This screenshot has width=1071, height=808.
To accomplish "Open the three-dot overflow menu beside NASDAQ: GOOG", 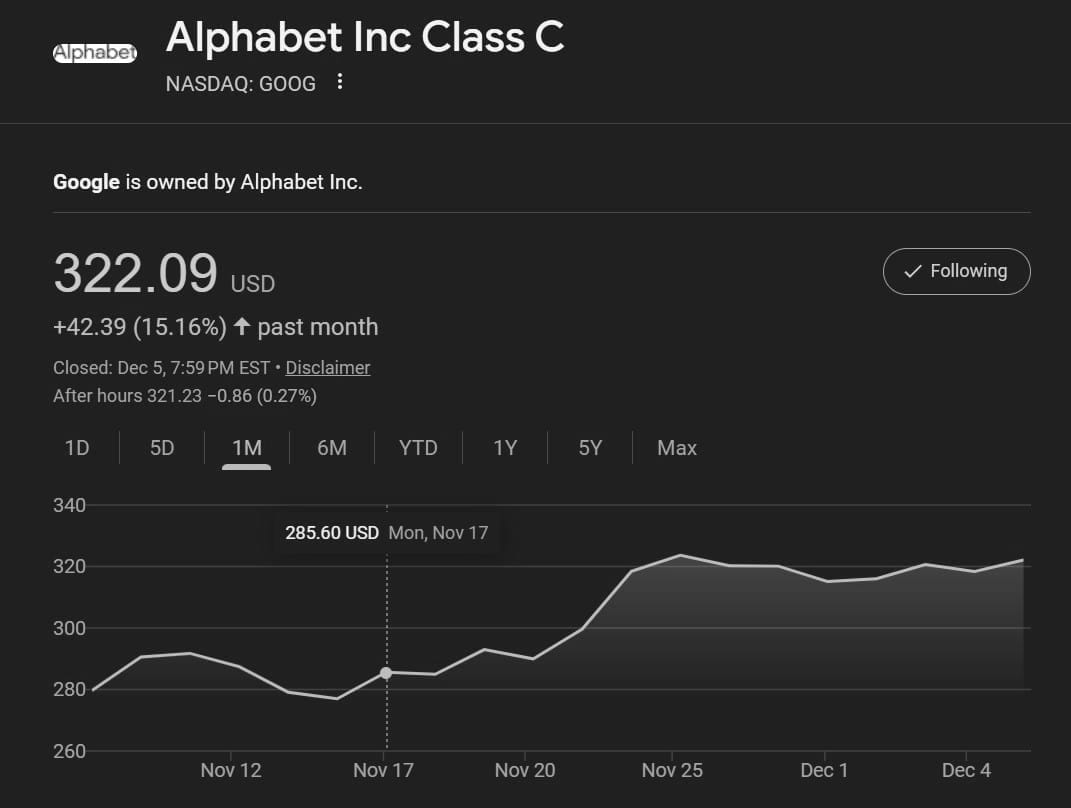I will click(x=339, y=83).
